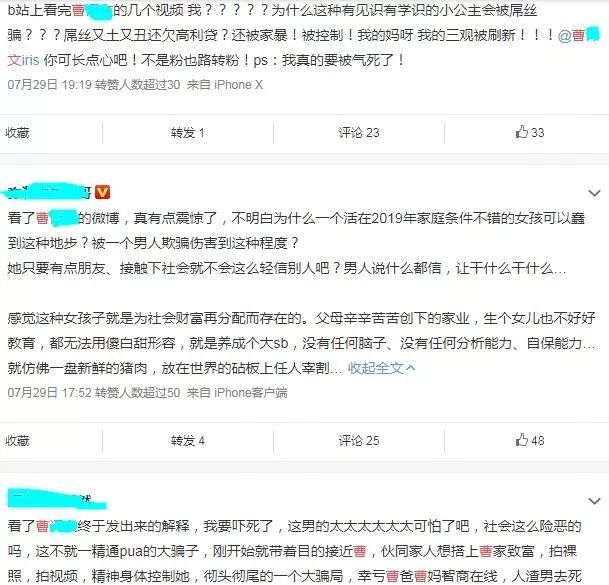Image resolution: width=609 pixels, height=585 pixels.
Task: Like the post with 48 likes
Action: click(x=530, y=440)
